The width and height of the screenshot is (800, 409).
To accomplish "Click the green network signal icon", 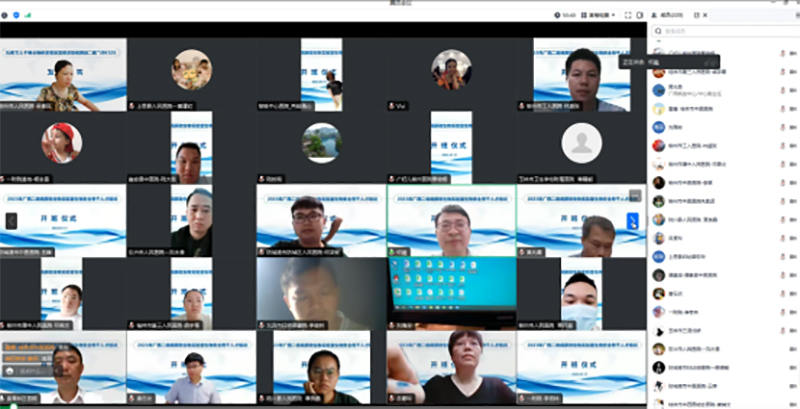I will 27,17.
